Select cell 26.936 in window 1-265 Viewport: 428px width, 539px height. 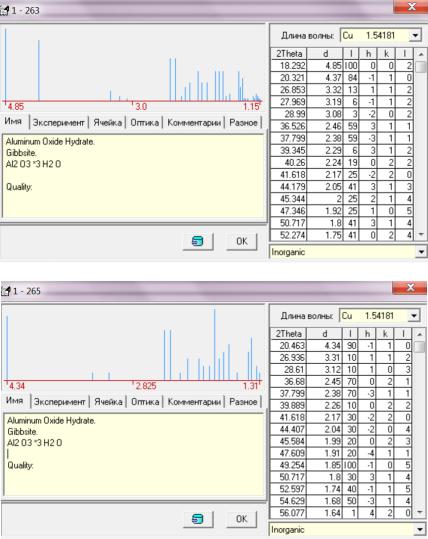tap(288, 358)
